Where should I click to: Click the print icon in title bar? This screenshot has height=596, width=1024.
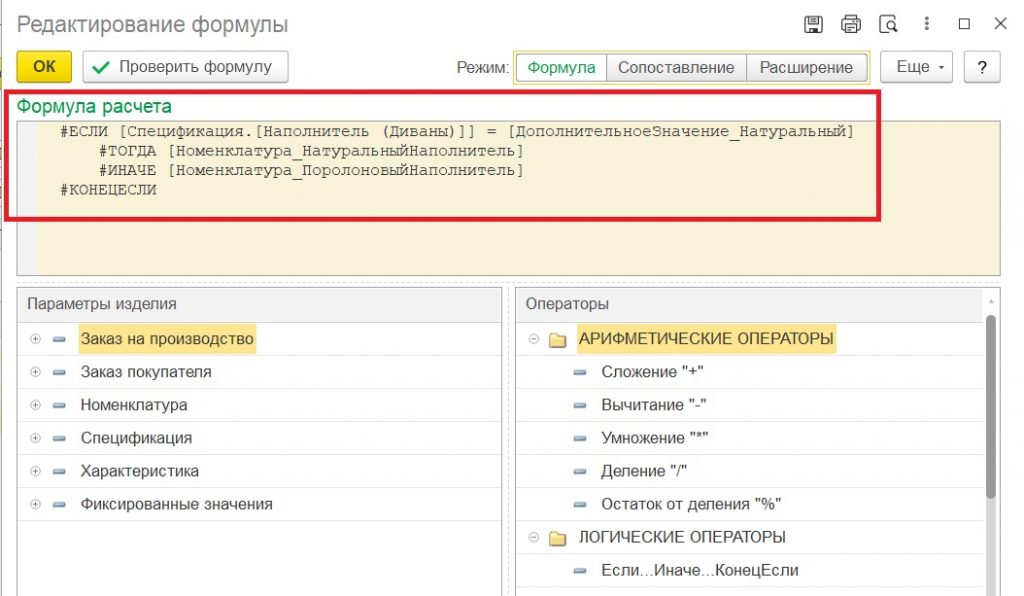[x=850, y=24]
